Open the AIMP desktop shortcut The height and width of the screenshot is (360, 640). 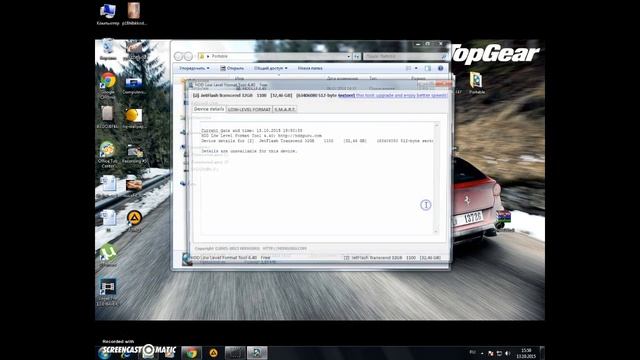(x=134, y=221)
